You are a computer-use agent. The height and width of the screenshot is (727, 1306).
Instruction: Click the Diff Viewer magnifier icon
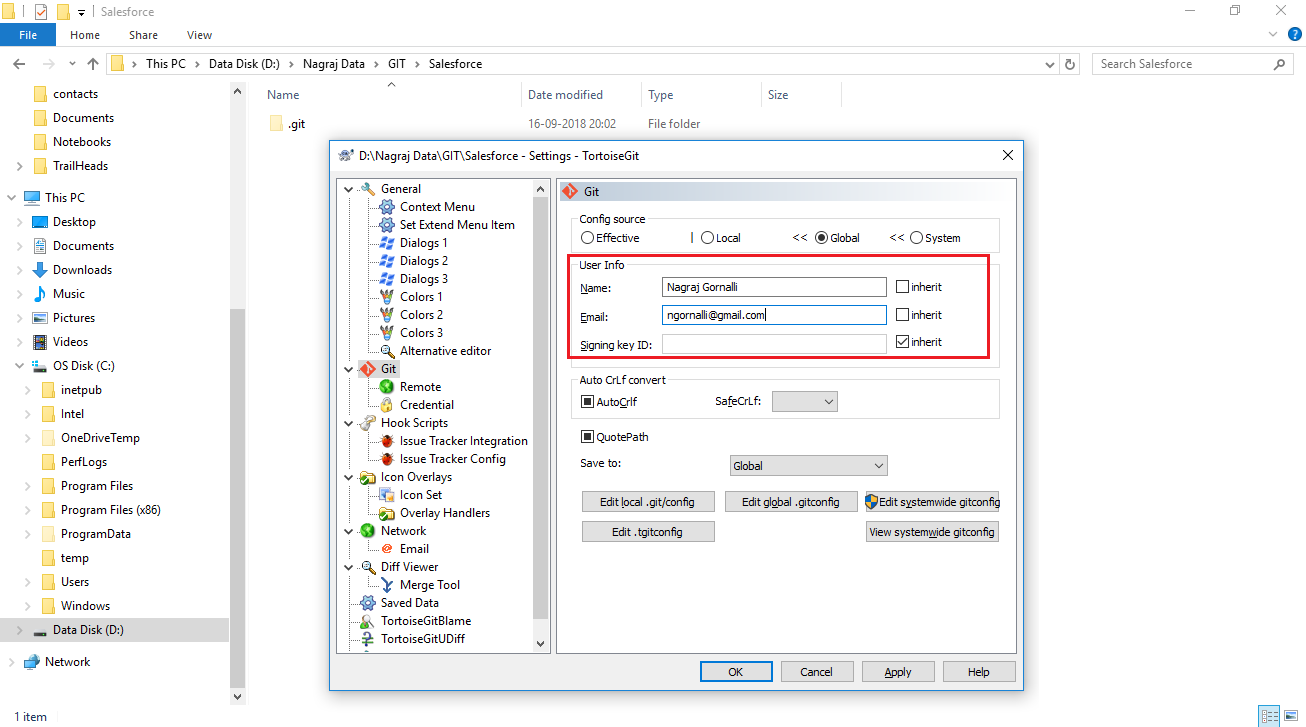367,567
